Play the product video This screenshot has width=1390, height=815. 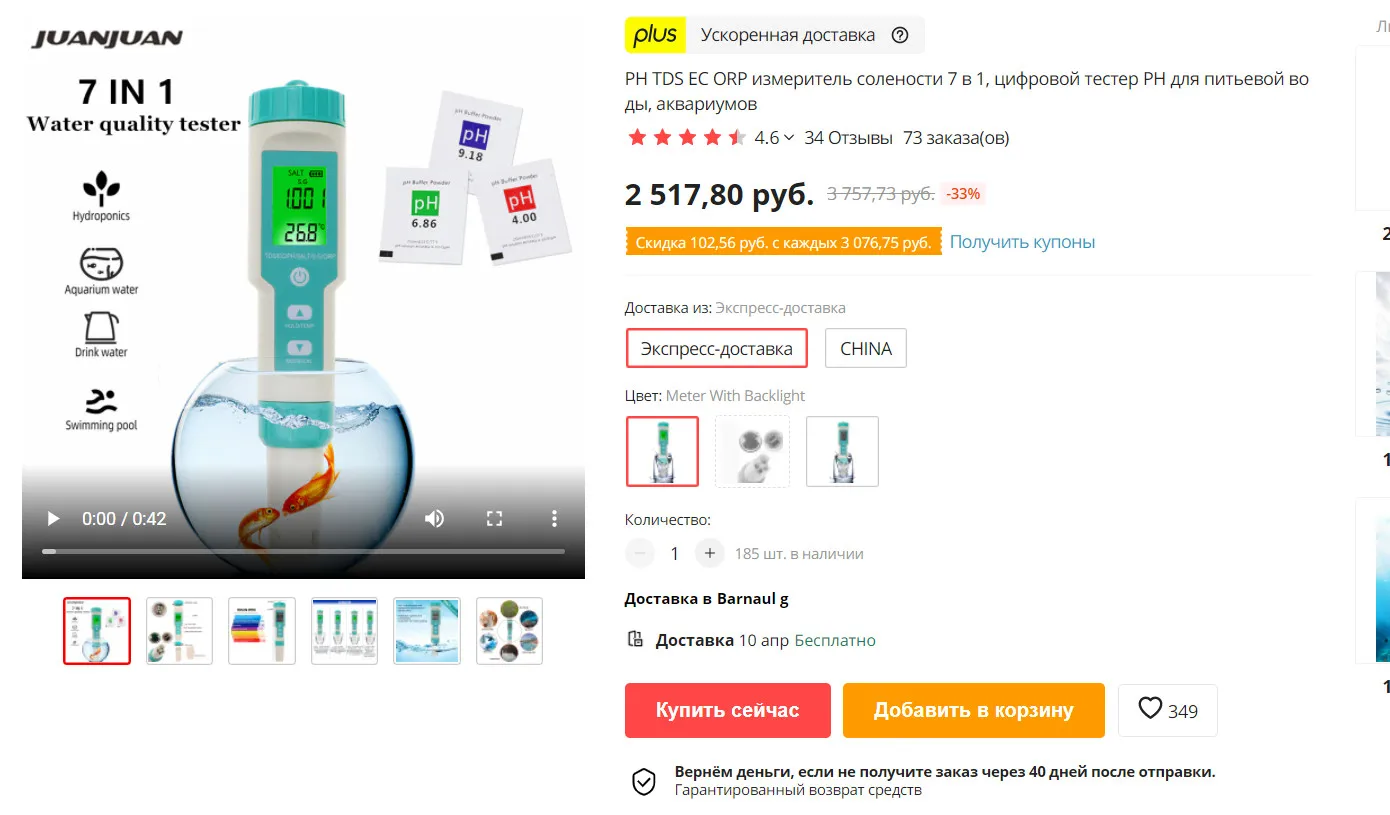coord(53,519)
